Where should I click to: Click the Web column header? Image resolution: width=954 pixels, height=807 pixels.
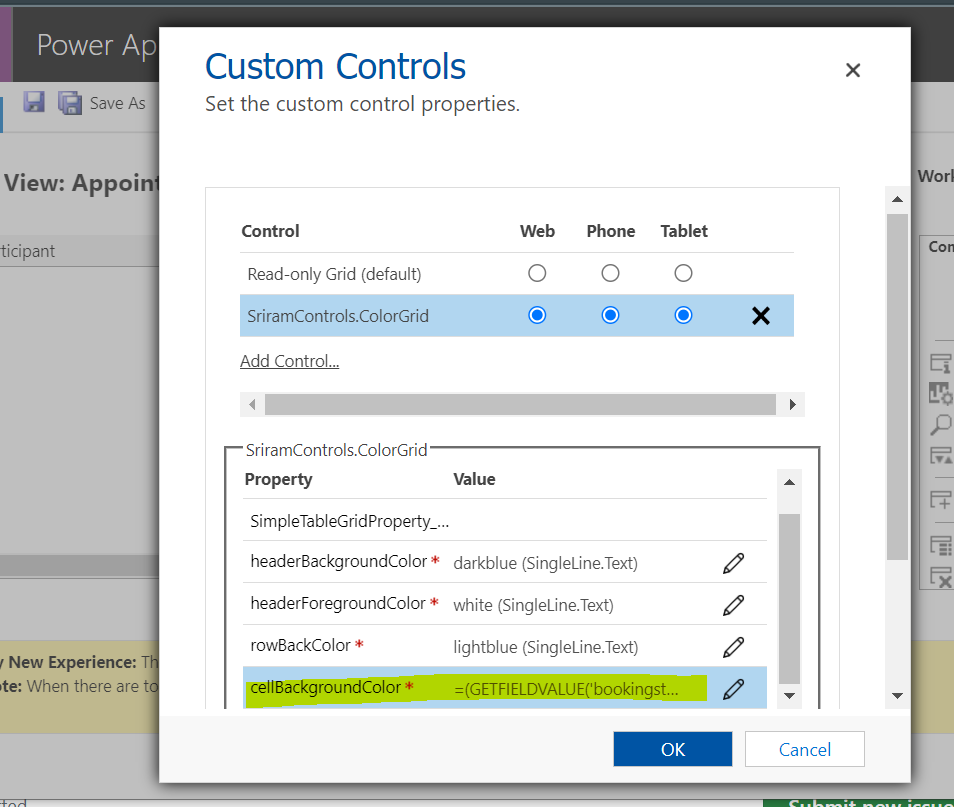[537, 231]
